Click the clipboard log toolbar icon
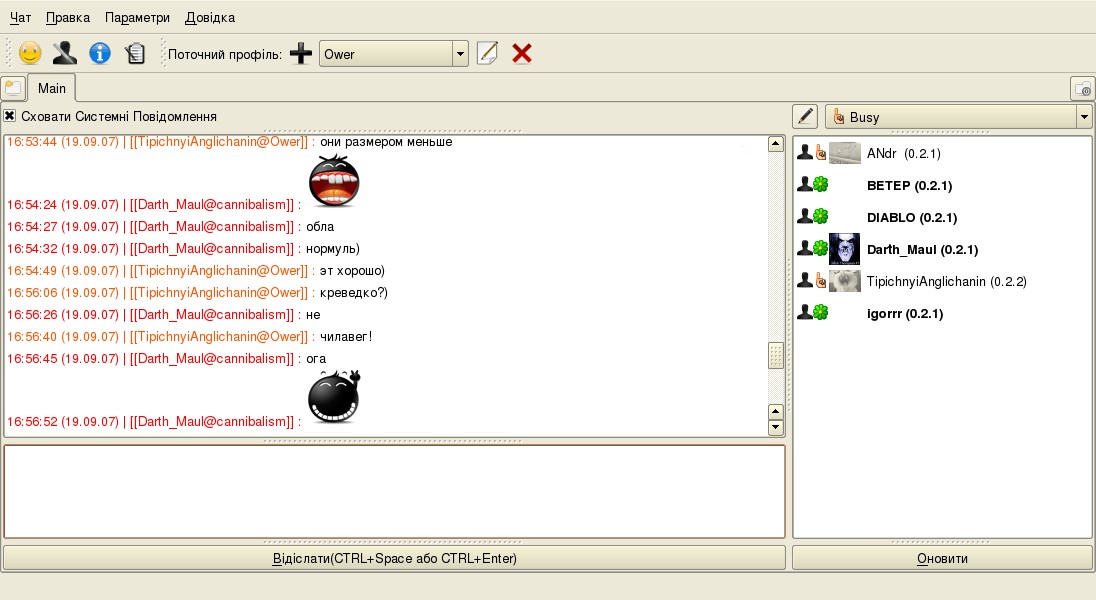This screenshot has height=600, width=1096. pos(135,53)
